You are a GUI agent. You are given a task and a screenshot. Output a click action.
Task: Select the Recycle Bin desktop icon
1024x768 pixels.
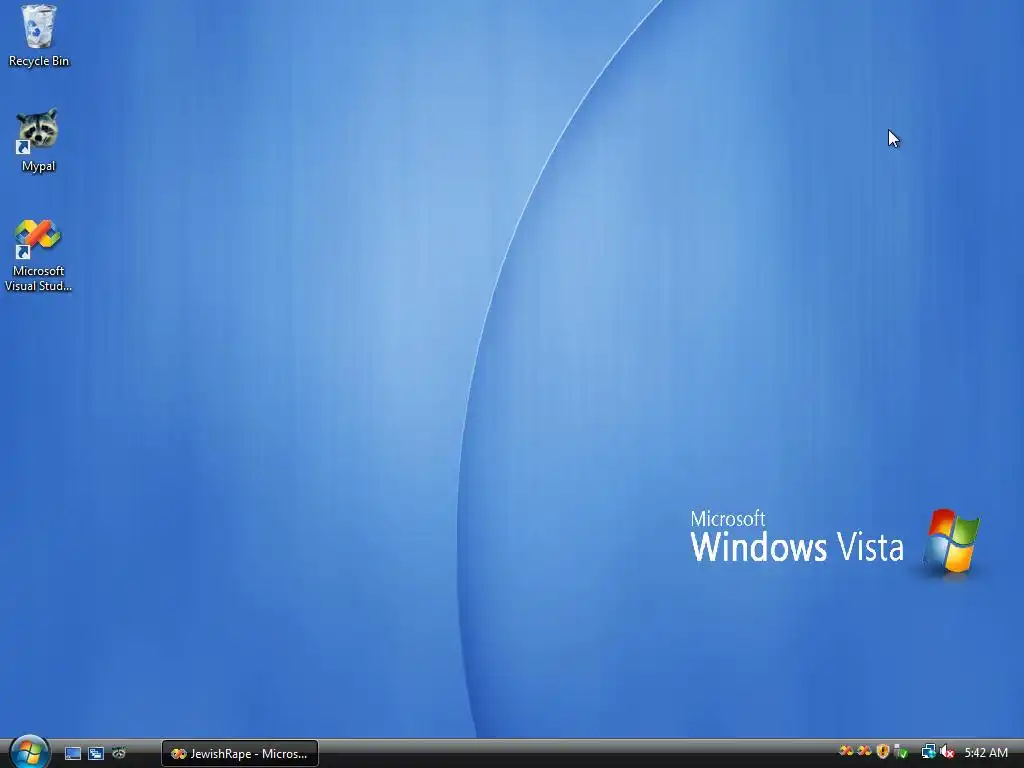(39, 35)
